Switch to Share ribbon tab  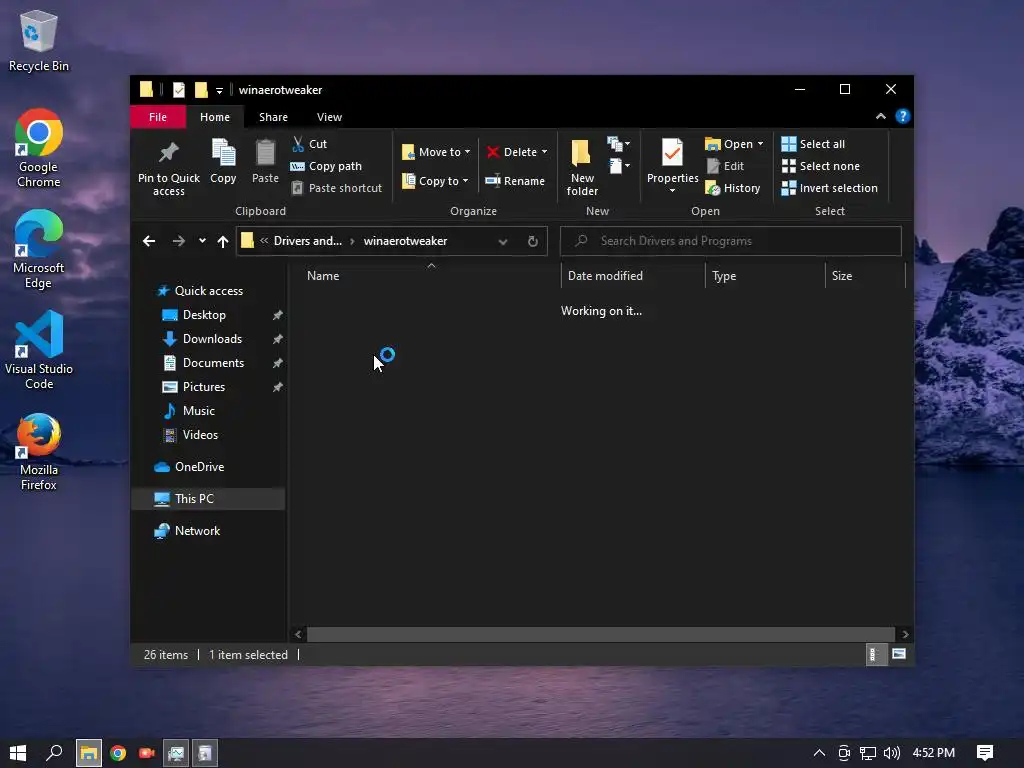pos(273,117)
